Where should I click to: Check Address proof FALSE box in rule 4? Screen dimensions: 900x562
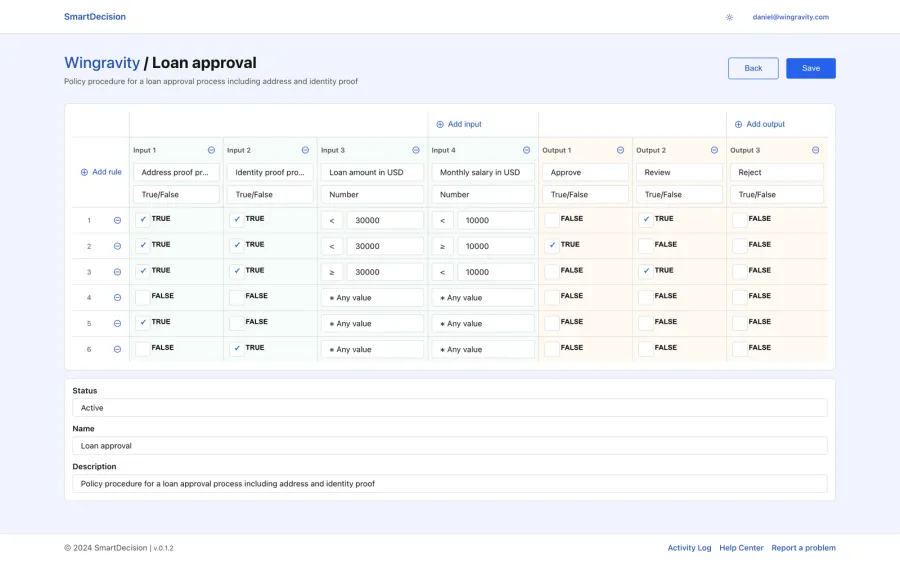coord(143,297)
